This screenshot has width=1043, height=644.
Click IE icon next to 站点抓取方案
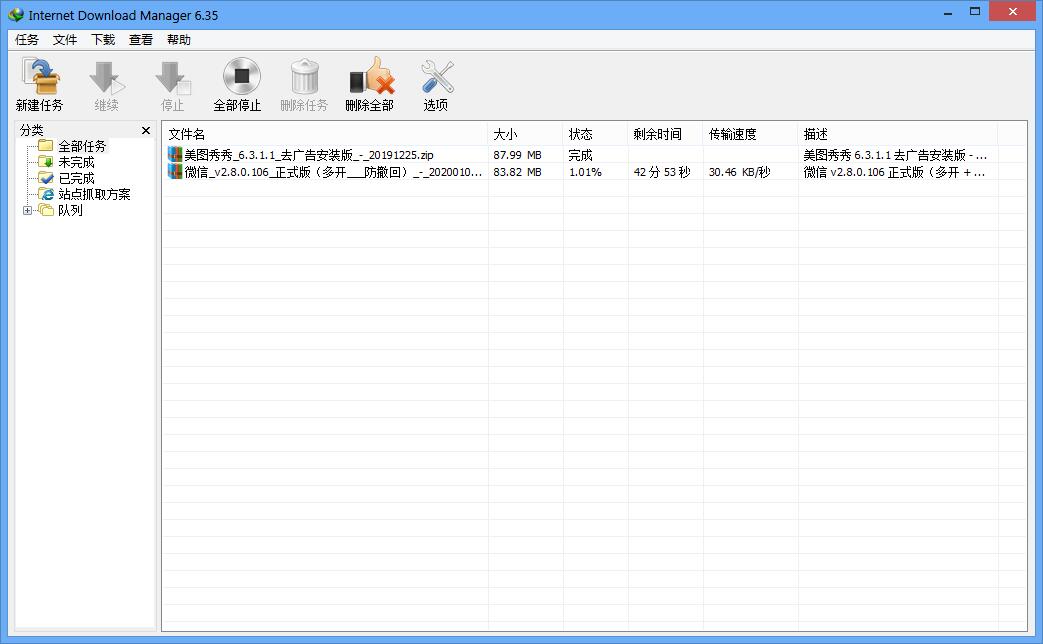46,194
